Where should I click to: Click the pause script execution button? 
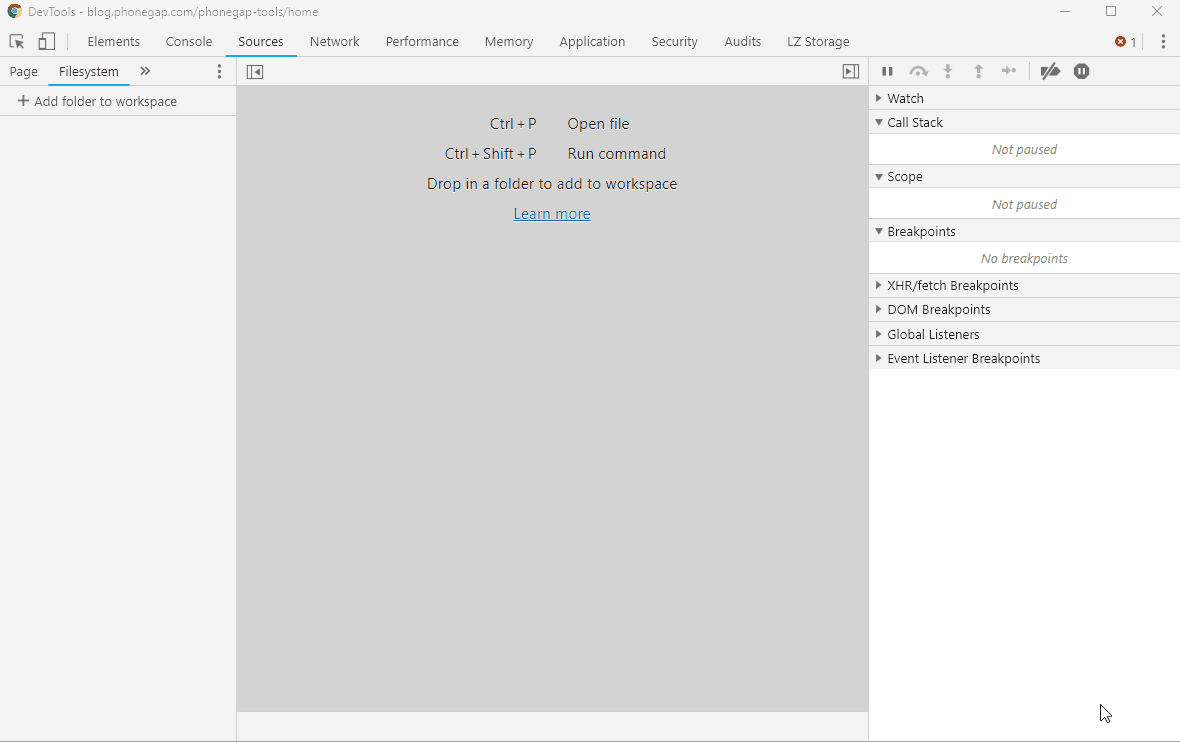pyautogui.click(x=887, y=71)
